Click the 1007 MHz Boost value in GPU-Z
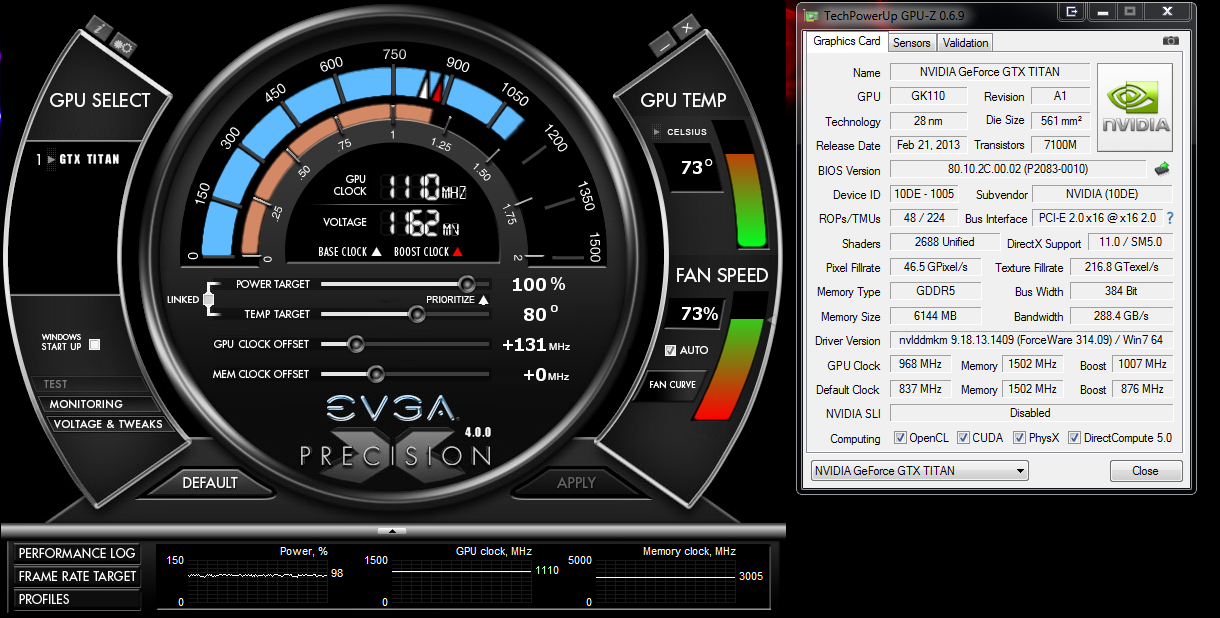Viewport: 1220px width, 618px height. [x=1142, y=364]
